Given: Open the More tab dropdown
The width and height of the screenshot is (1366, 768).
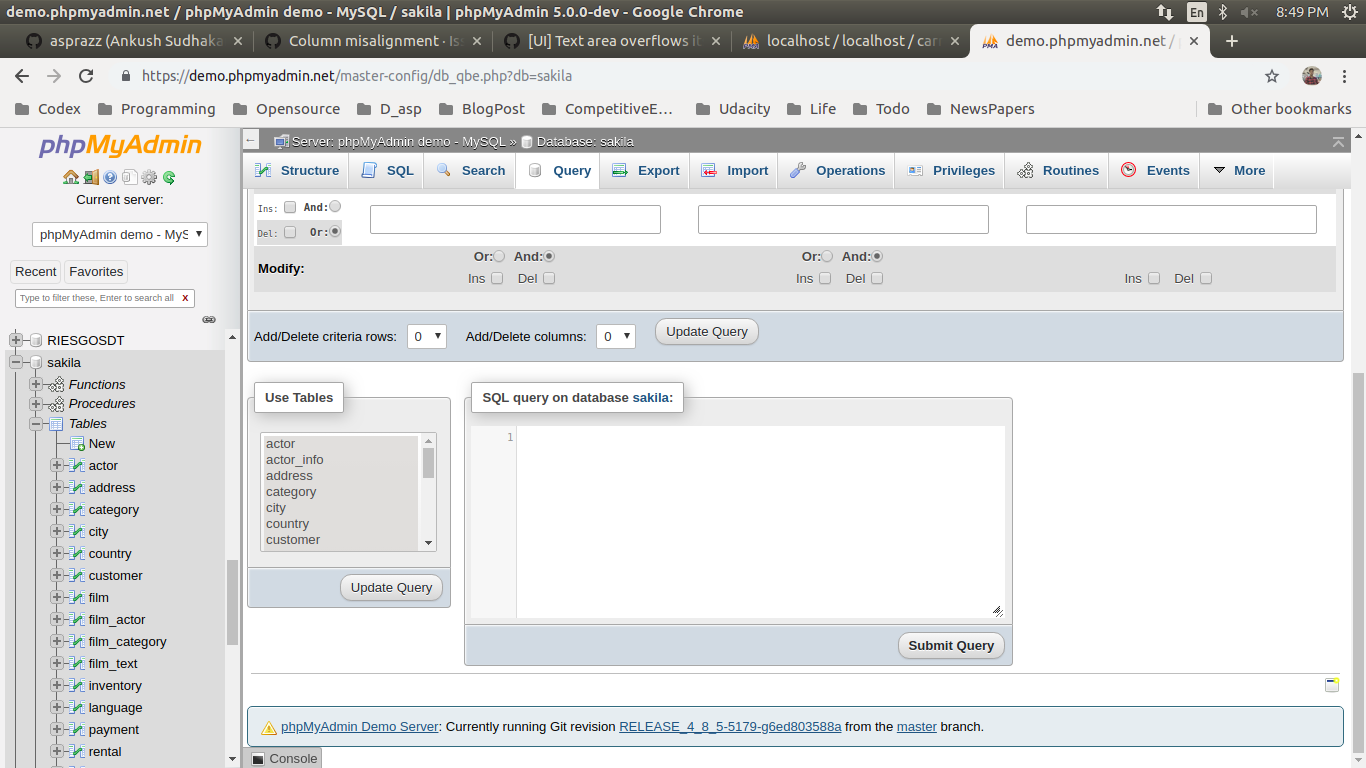Looking at the screenshot, I should [x=1240, y=171].
